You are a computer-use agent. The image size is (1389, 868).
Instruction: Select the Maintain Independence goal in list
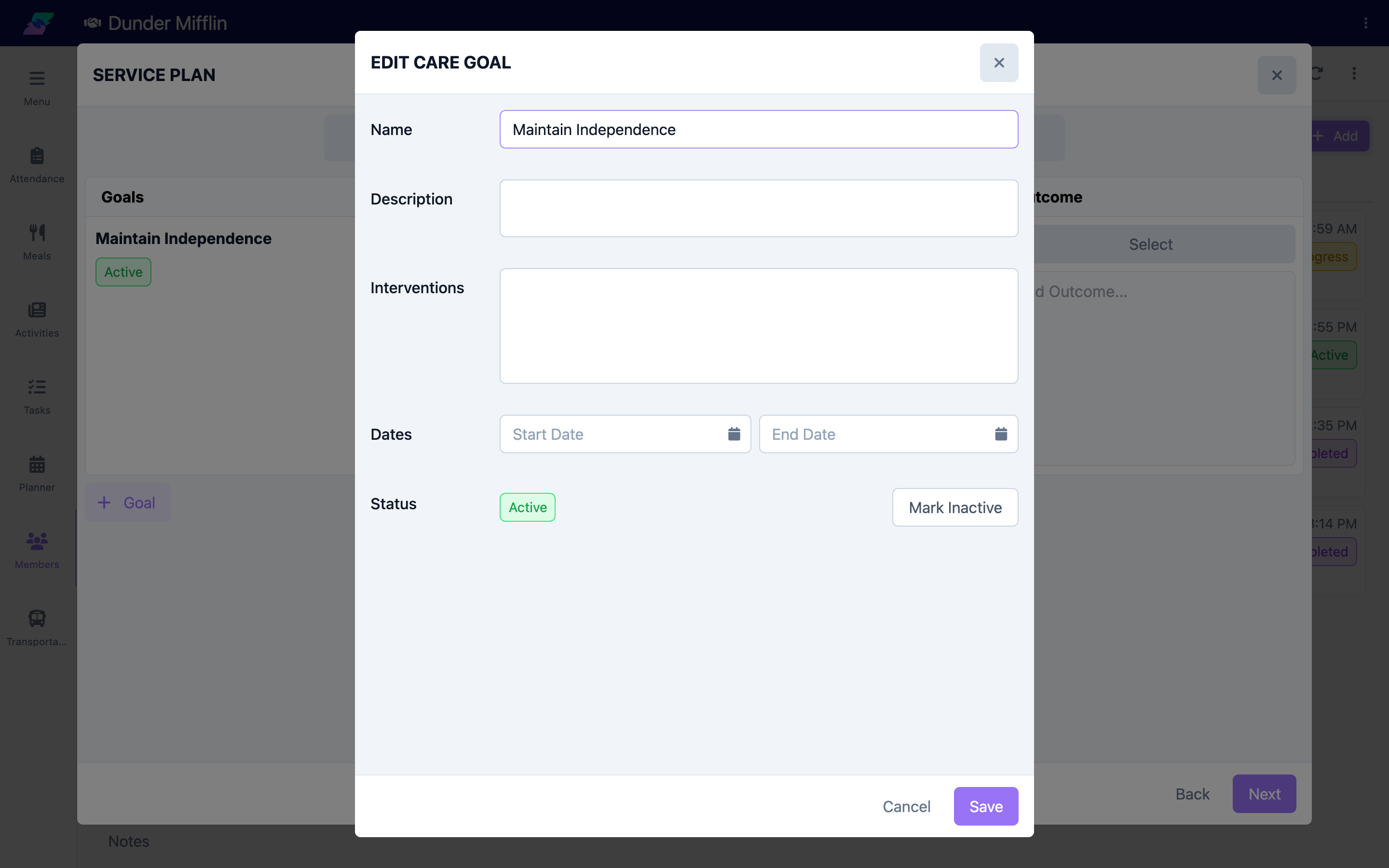(183, 238)
